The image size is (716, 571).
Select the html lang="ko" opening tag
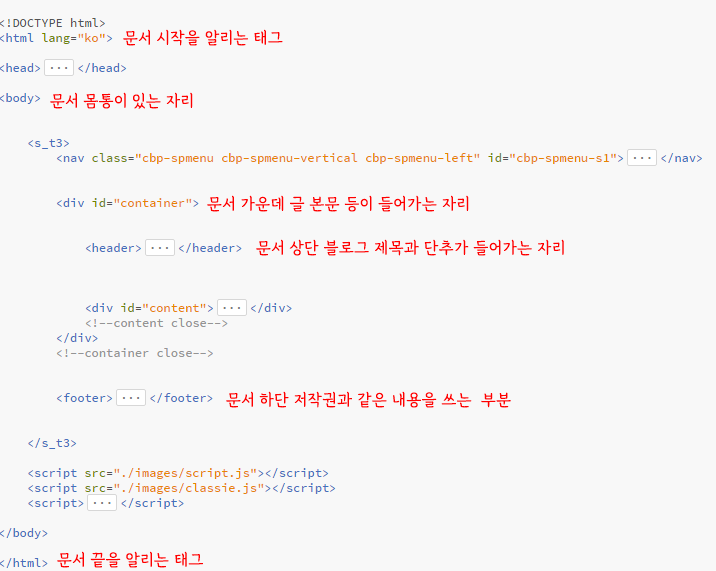[56, 38]
